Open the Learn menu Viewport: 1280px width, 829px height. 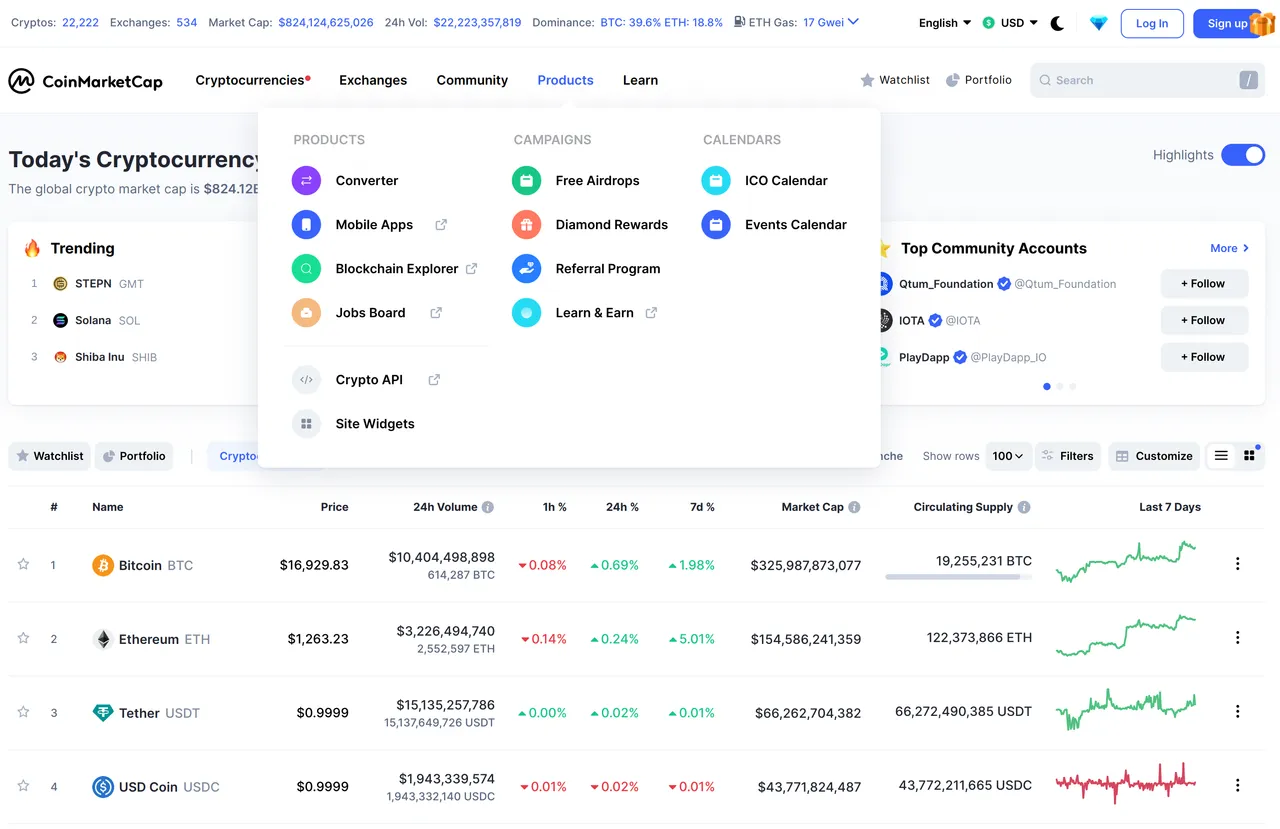click(640, 80)
